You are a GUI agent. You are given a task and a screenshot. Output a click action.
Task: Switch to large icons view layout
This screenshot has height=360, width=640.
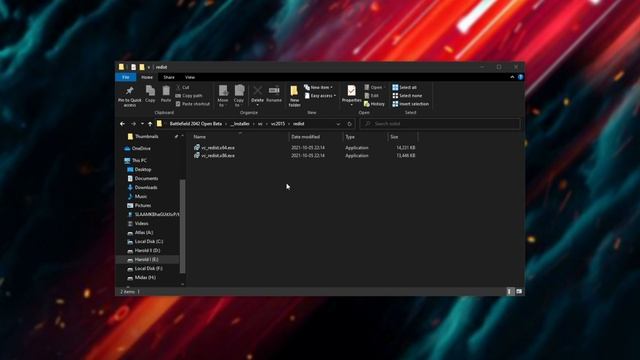tap(519, 291)
